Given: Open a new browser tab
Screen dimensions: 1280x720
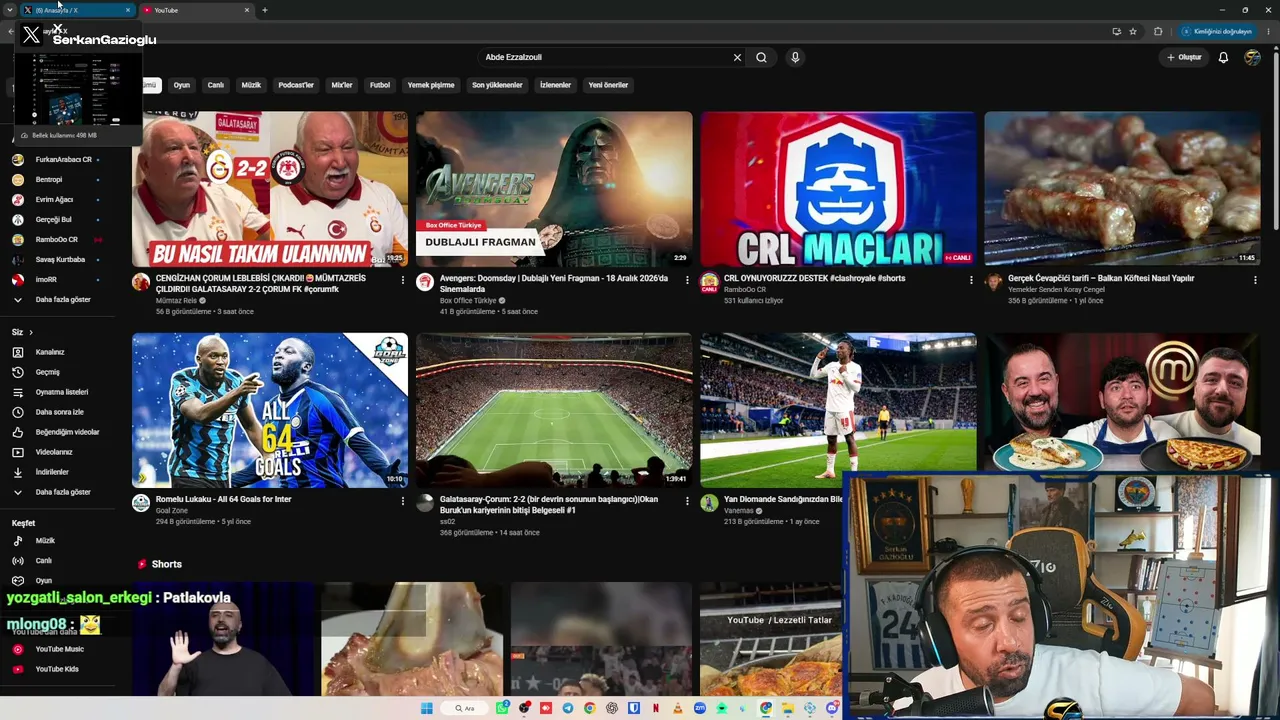Looking at the screenshot, I should (264, 10).
